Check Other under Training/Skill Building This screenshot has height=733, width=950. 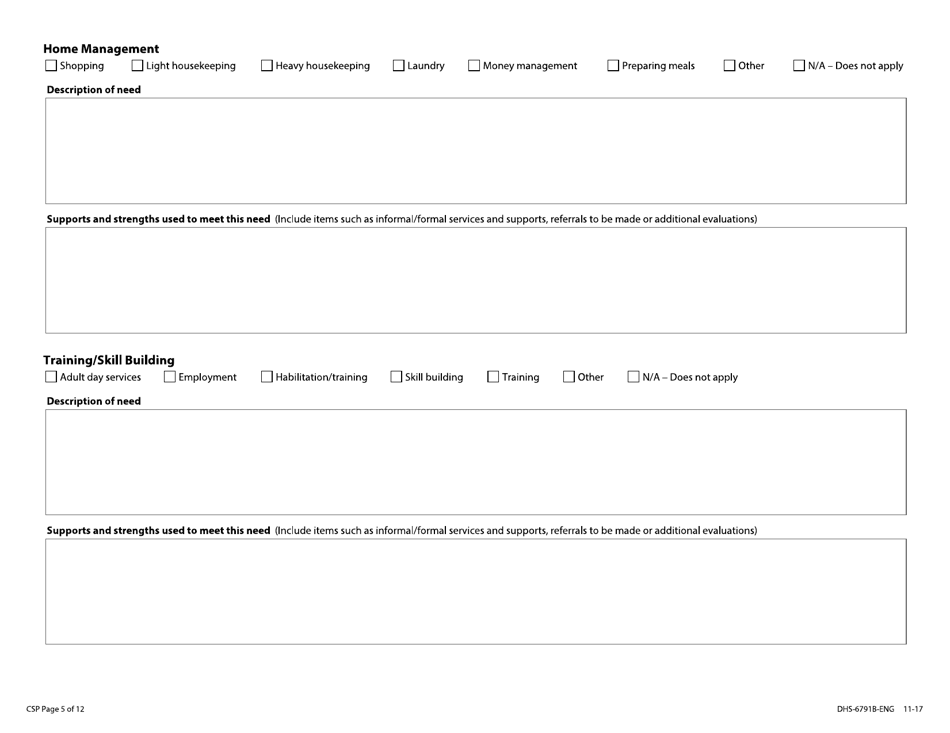pyautogui.click(x=569, y=377)
